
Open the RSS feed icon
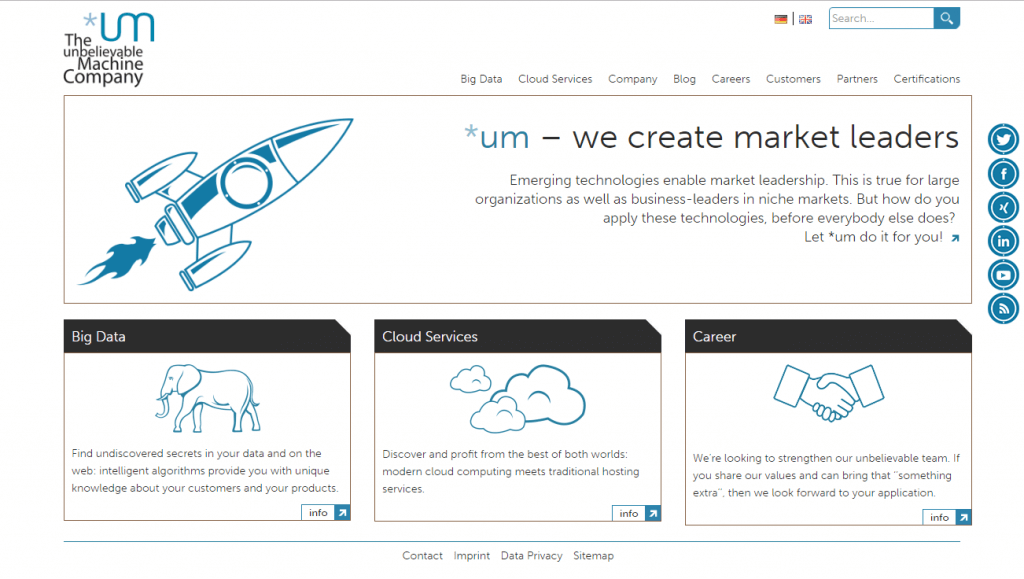(x=1003, y=309)
